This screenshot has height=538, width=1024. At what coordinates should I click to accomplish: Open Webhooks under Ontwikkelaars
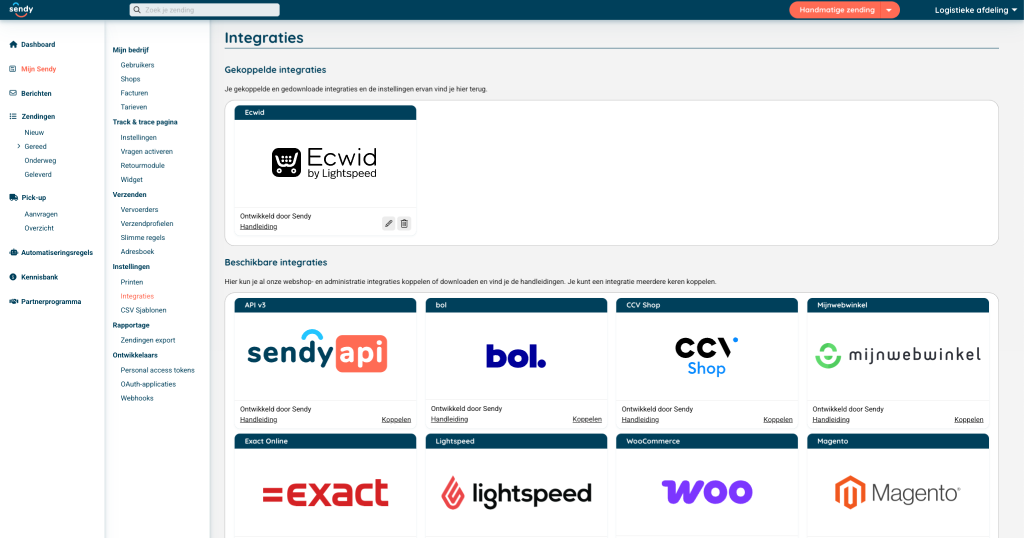point(136,398)
